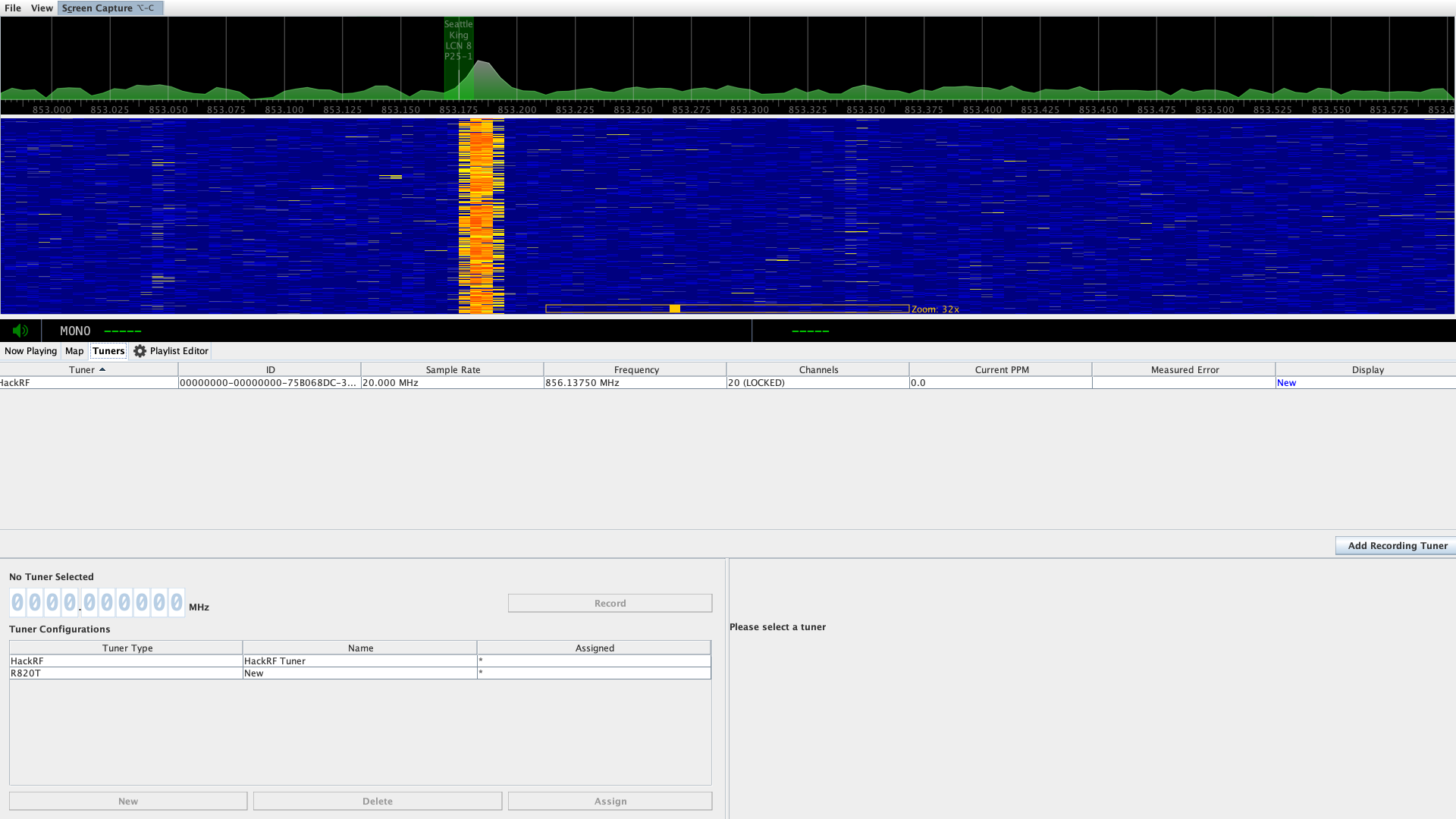Viewport: 1456px width, 819px height.
Task: Switch to the Now Playing tab
Action: pyautogui.click(x=30, y=351)
